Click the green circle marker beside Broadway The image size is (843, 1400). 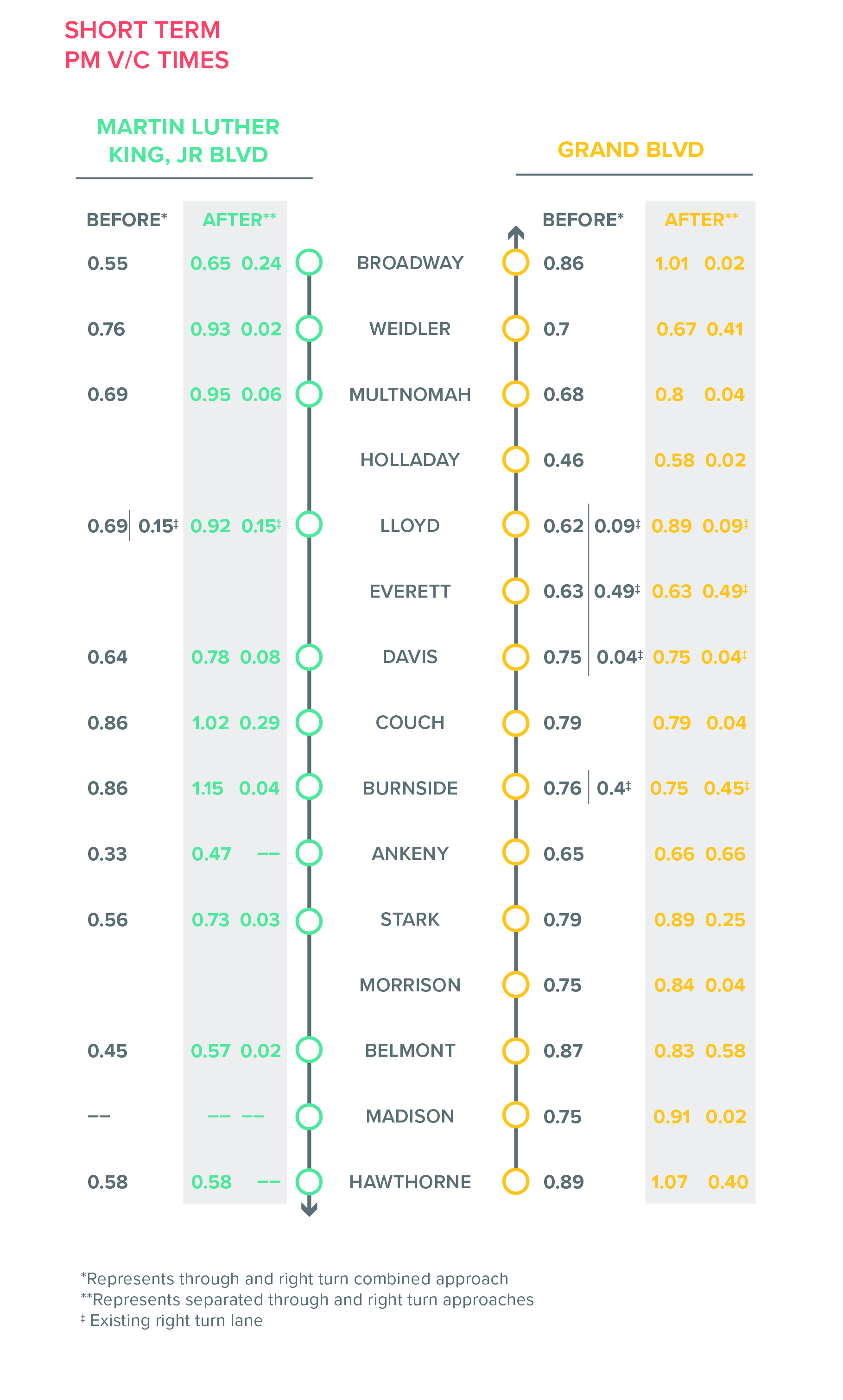point(309,262)
